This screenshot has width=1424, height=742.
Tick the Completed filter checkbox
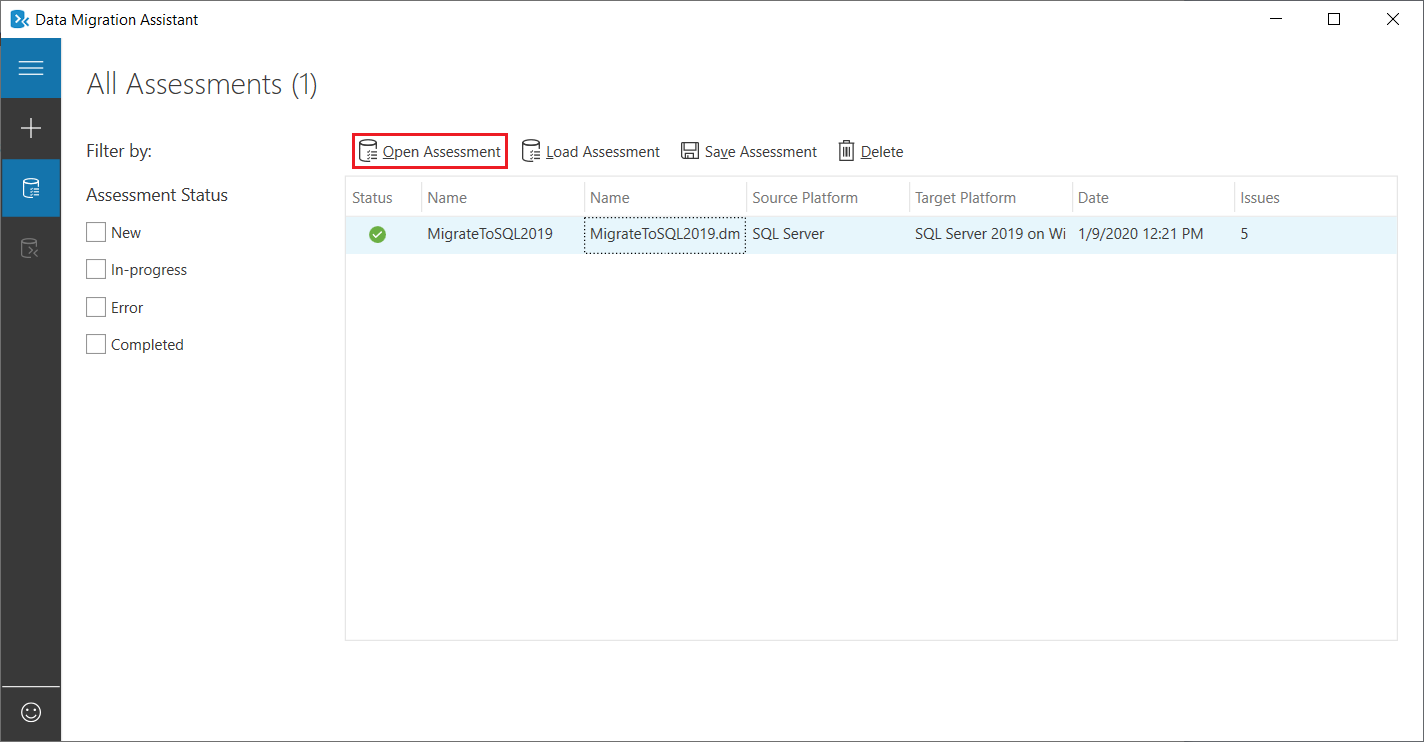[x=96, y=344]
